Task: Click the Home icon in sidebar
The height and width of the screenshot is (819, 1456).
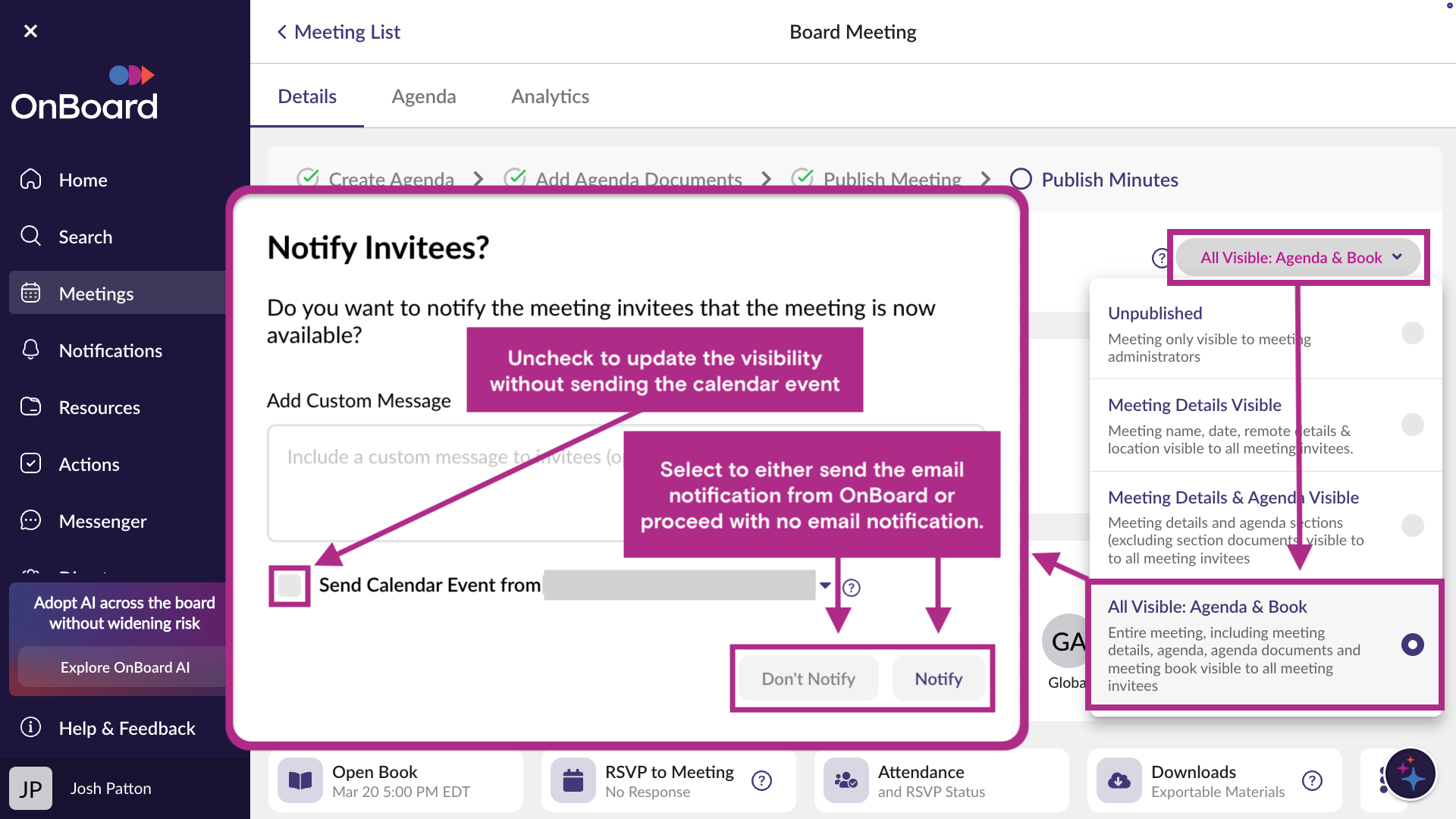Action: click(x=31, y=180)
